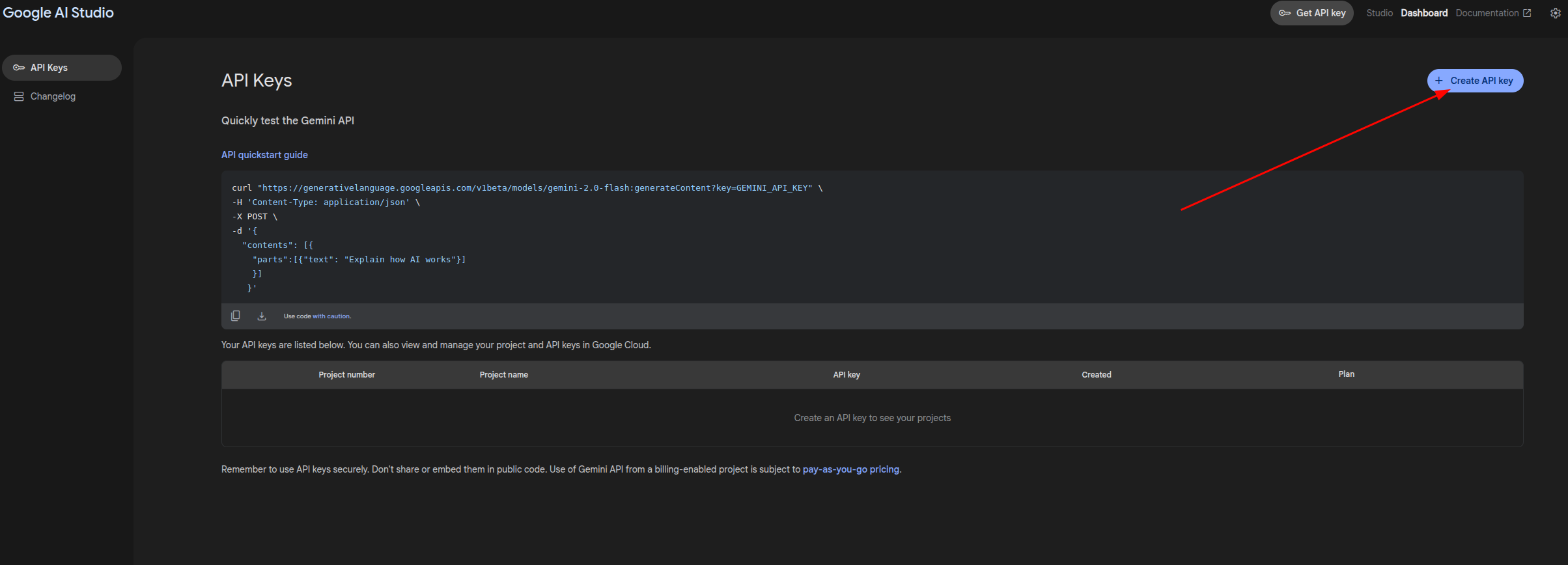Switch to the Studio tab

point(1379,13)
